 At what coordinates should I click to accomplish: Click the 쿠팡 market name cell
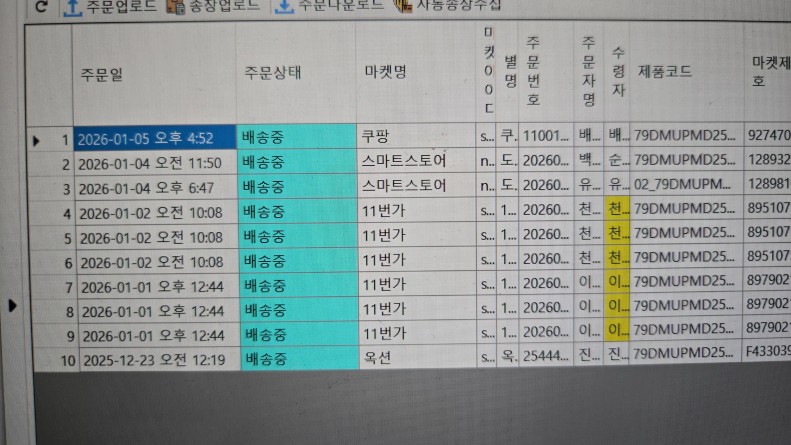click(x=416, y=136)
